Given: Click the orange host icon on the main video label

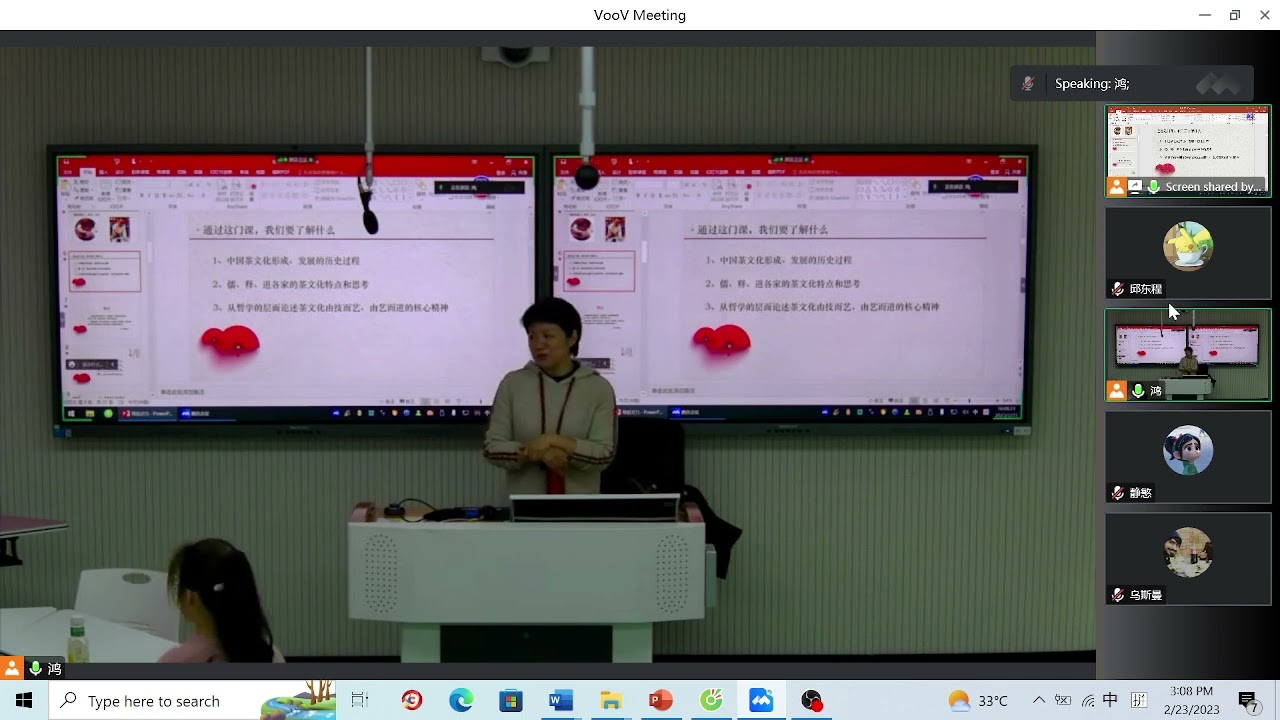Looking at the screenshot, I should (11, 669).
